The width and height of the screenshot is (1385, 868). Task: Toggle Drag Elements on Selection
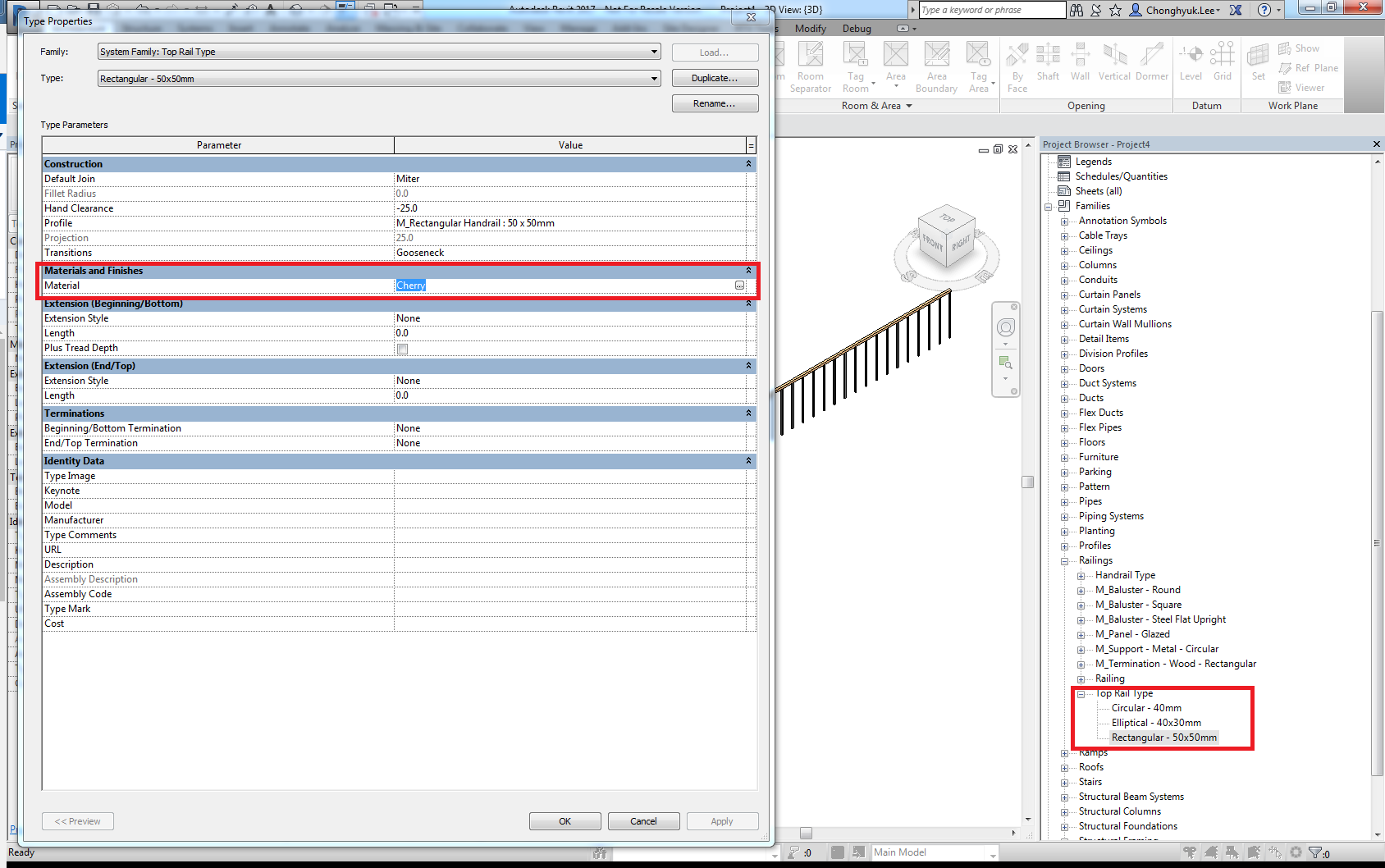click(x=1275, y=853)
